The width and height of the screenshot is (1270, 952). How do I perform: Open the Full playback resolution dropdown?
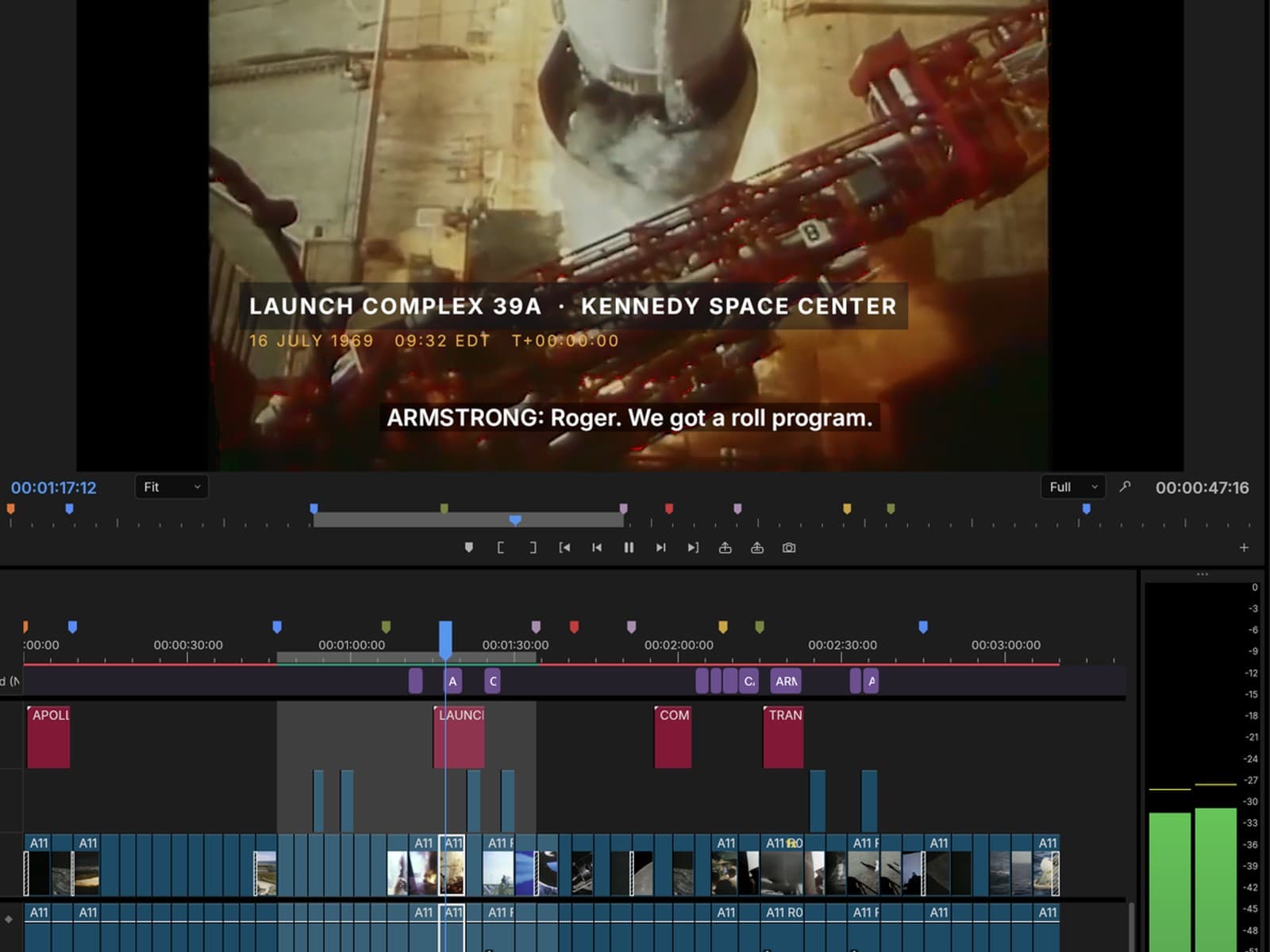coord(1073,487)
